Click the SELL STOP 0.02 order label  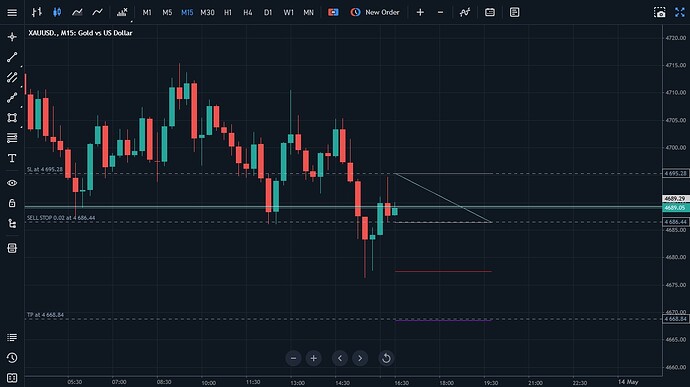coord(61,218)
